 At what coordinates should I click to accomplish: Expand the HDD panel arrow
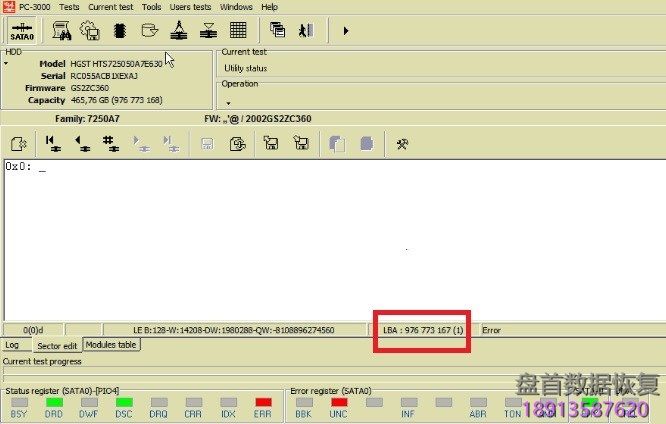6,64
